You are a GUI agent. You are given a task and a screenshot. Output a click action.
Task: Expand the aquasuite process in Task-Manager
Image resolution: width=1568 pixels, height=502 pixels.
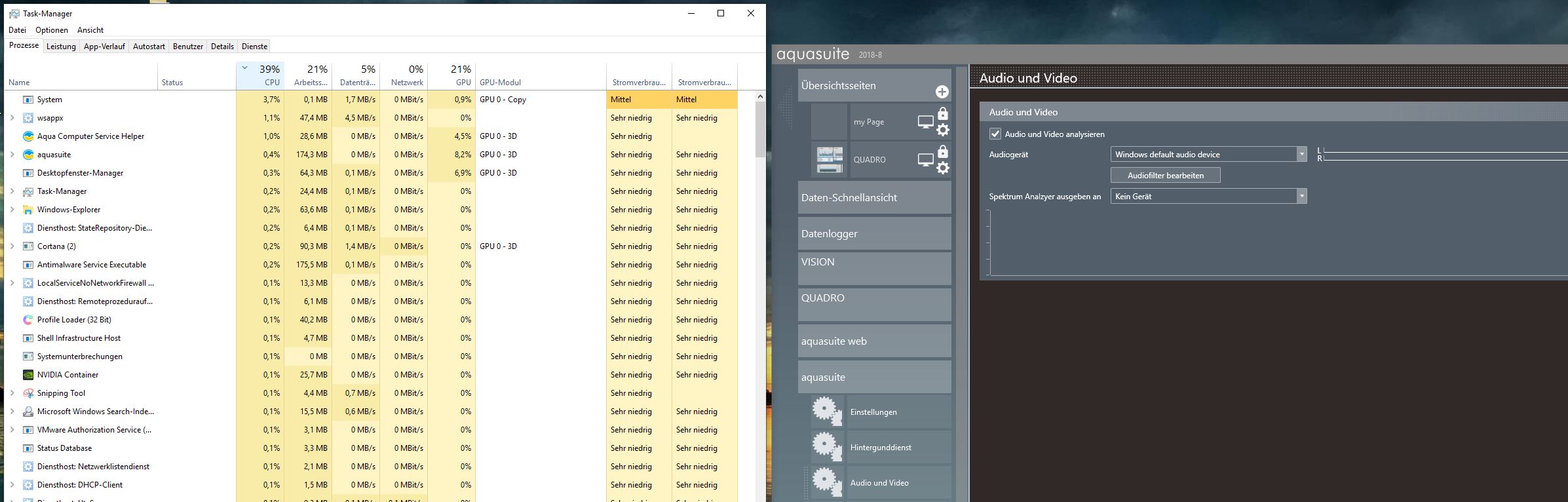(12, 155)
